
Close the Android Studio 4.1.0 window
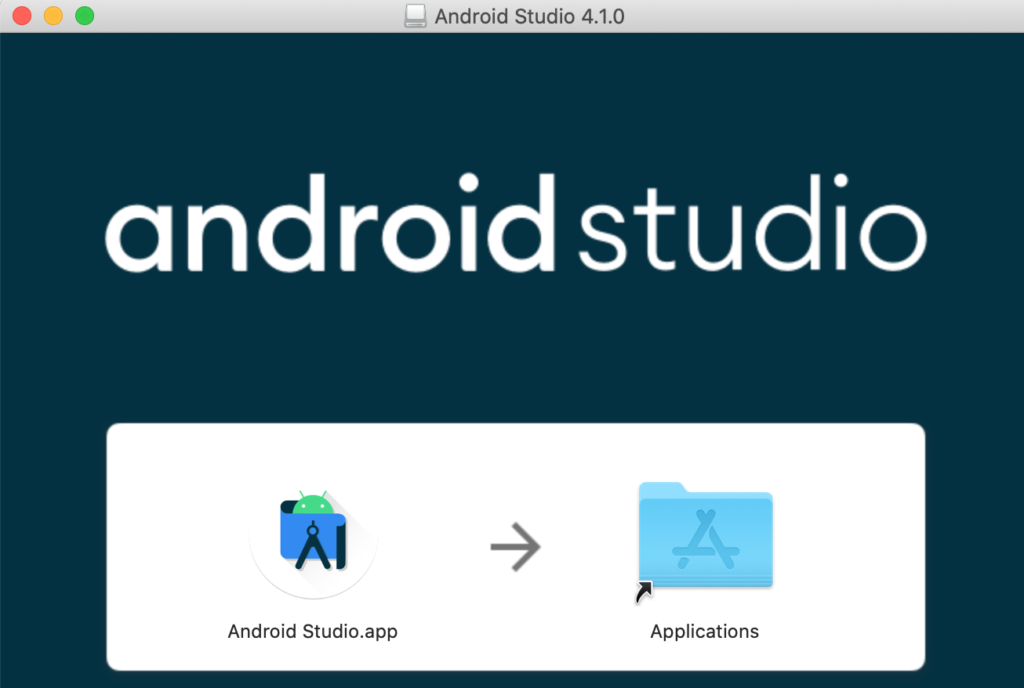pos(22,16)
